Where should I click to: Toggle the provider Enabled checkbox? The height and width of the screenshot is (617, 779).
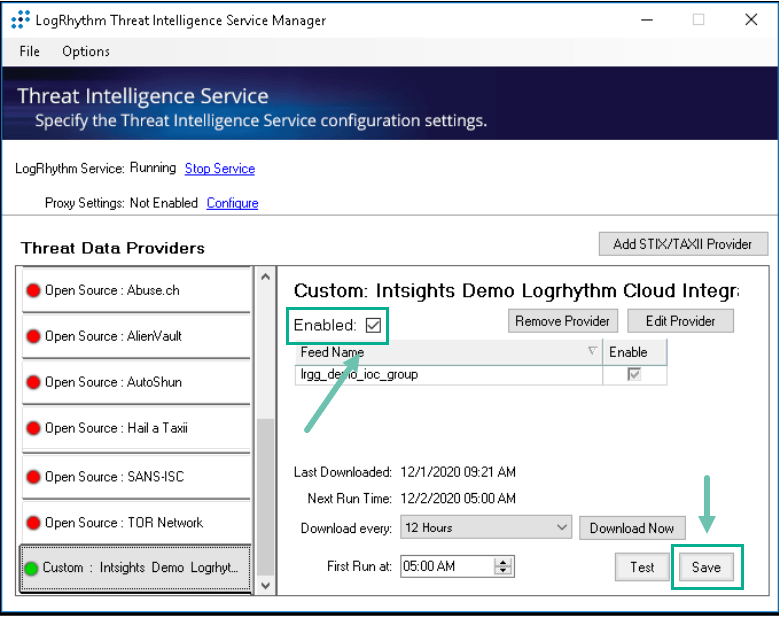[x=374, y=325]
